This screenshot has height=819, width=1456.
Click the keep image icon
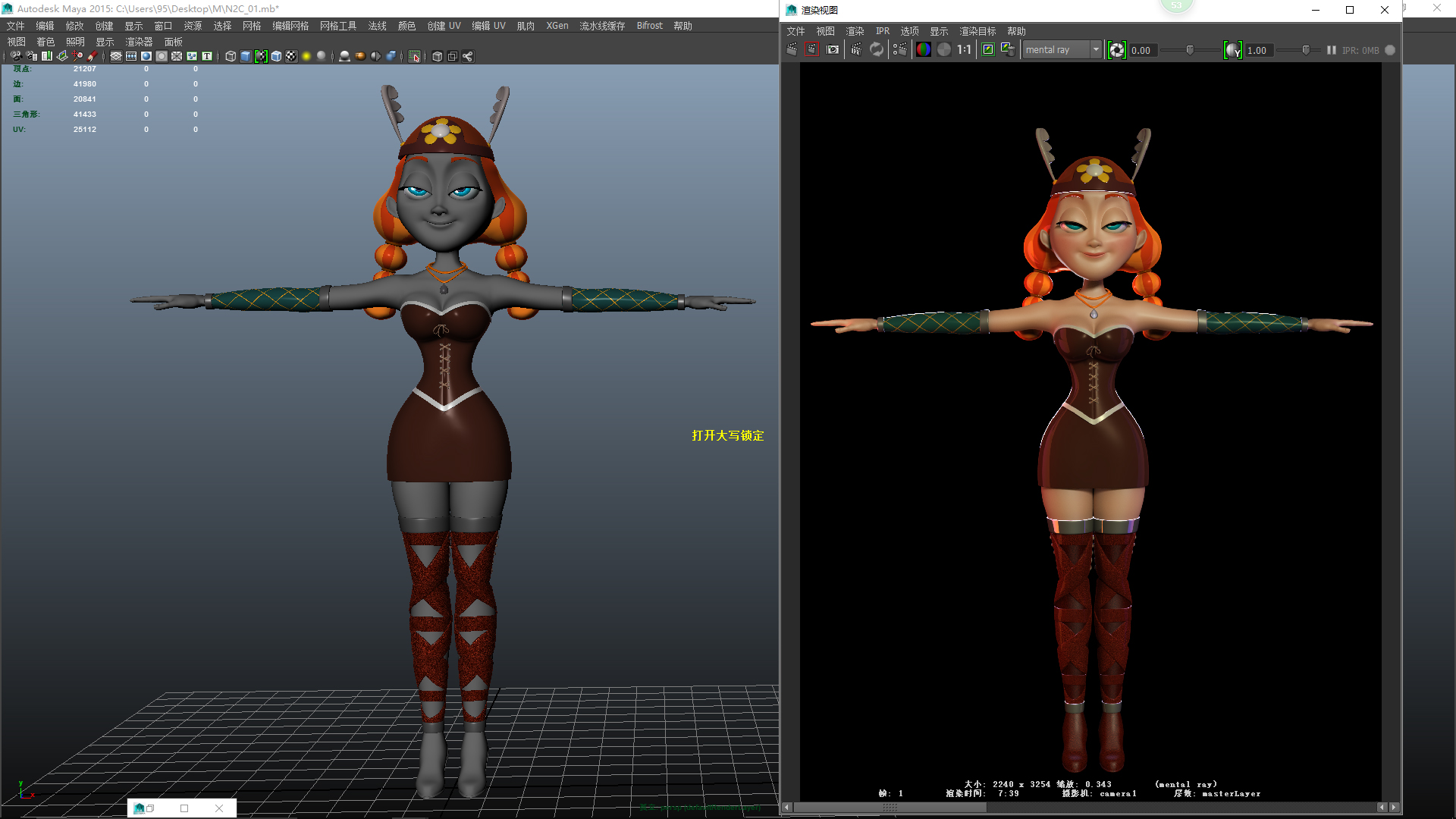[x=988, y=50]
